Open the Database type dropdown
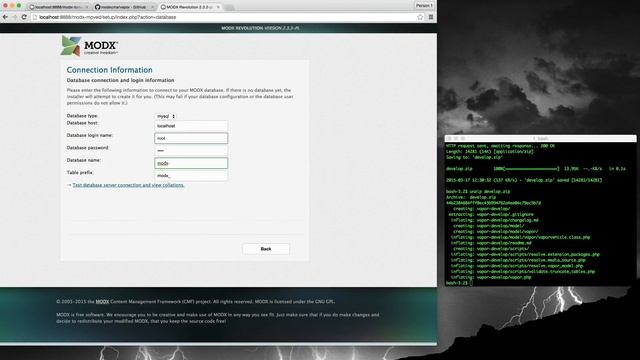This screenshot has height=360, width=640. pos(165,116)
